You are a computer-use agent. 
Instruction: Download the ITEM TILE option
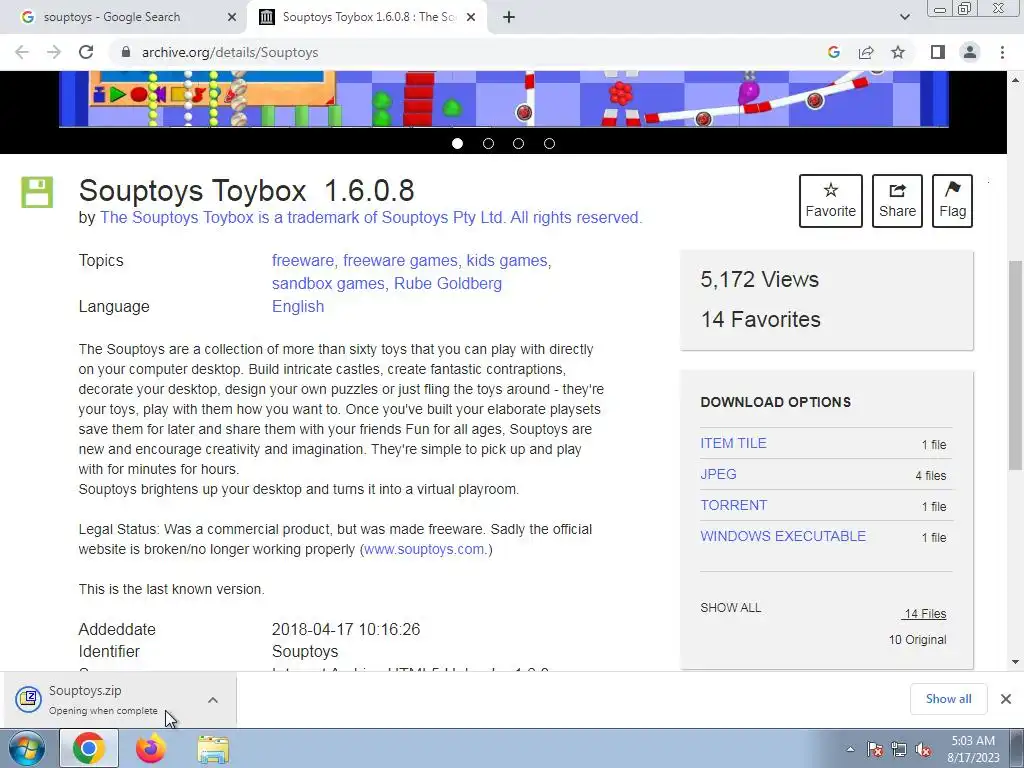[733, 443]
